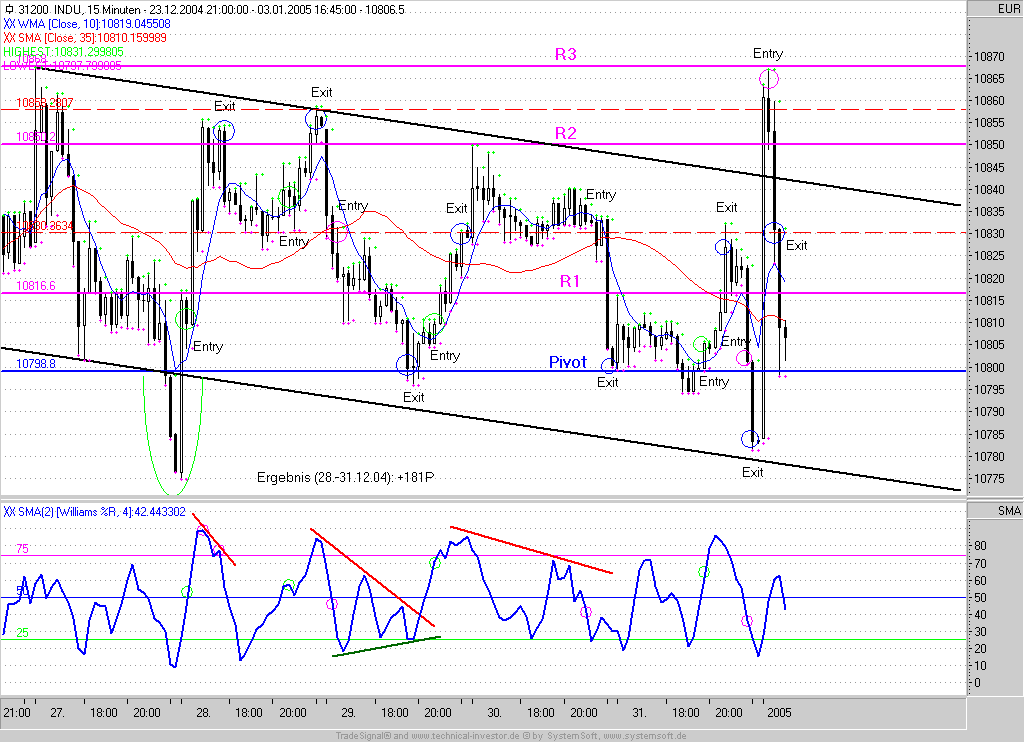Click the Entry label above the R3 peak
Viewport: 1024px width, 742px height.
point(767,54)
